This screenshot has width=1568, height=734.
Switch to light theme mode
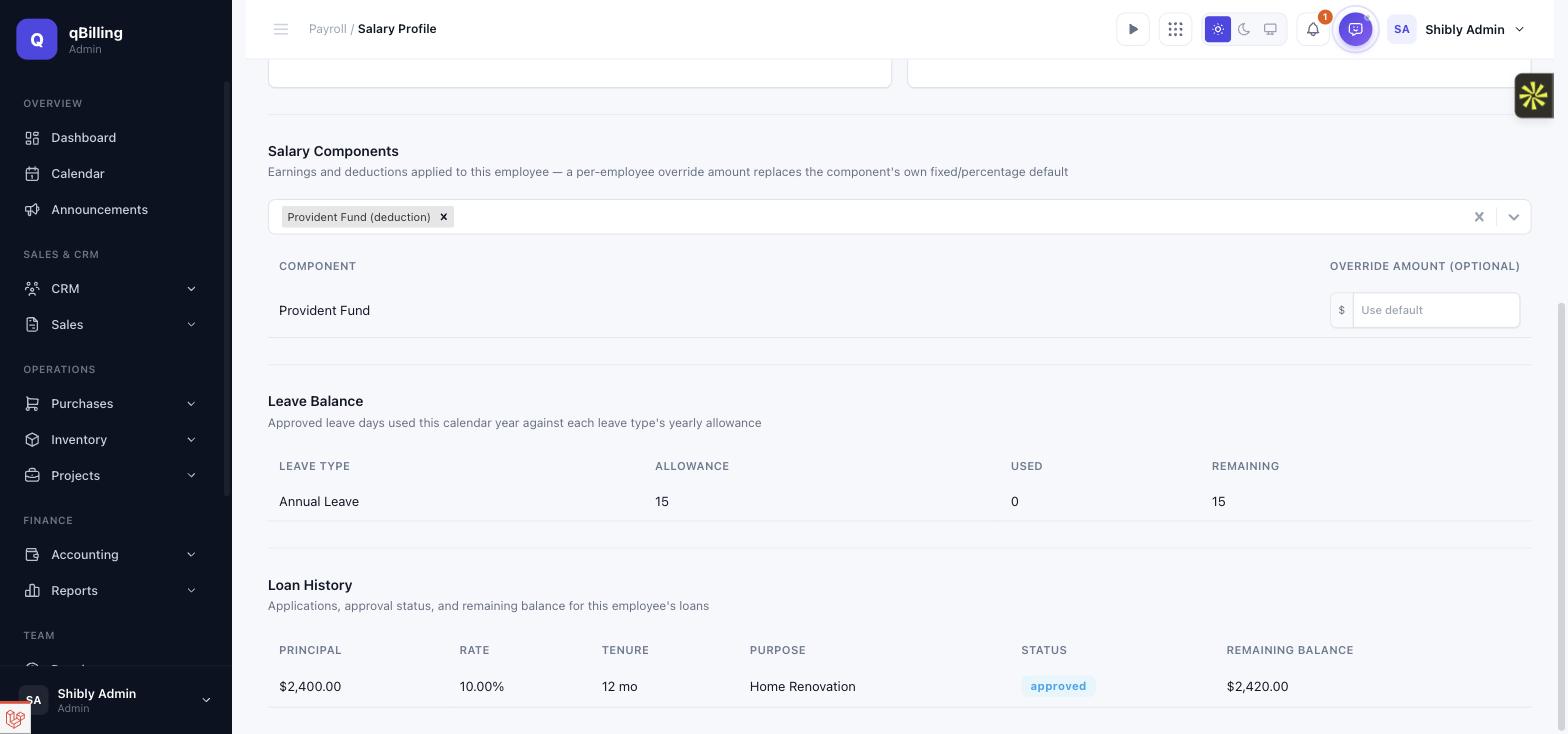(1218, 29)
